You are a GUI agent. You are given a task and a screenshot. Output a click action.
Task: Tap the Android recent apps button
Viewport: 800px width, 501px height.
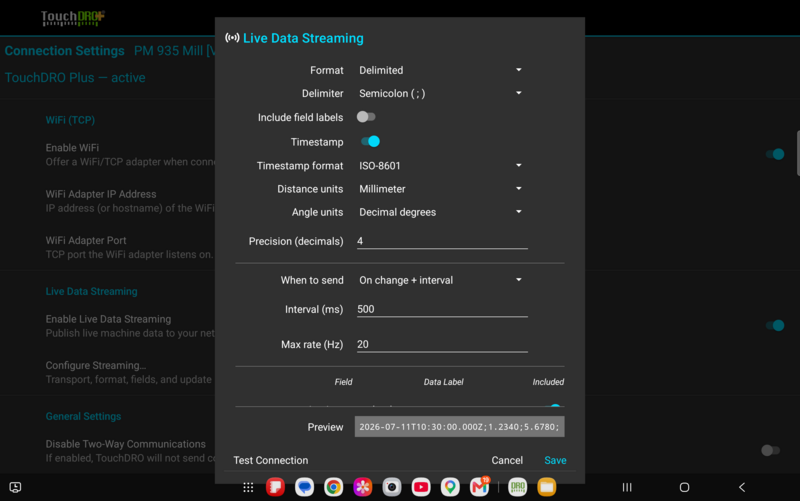click(627, 487)
